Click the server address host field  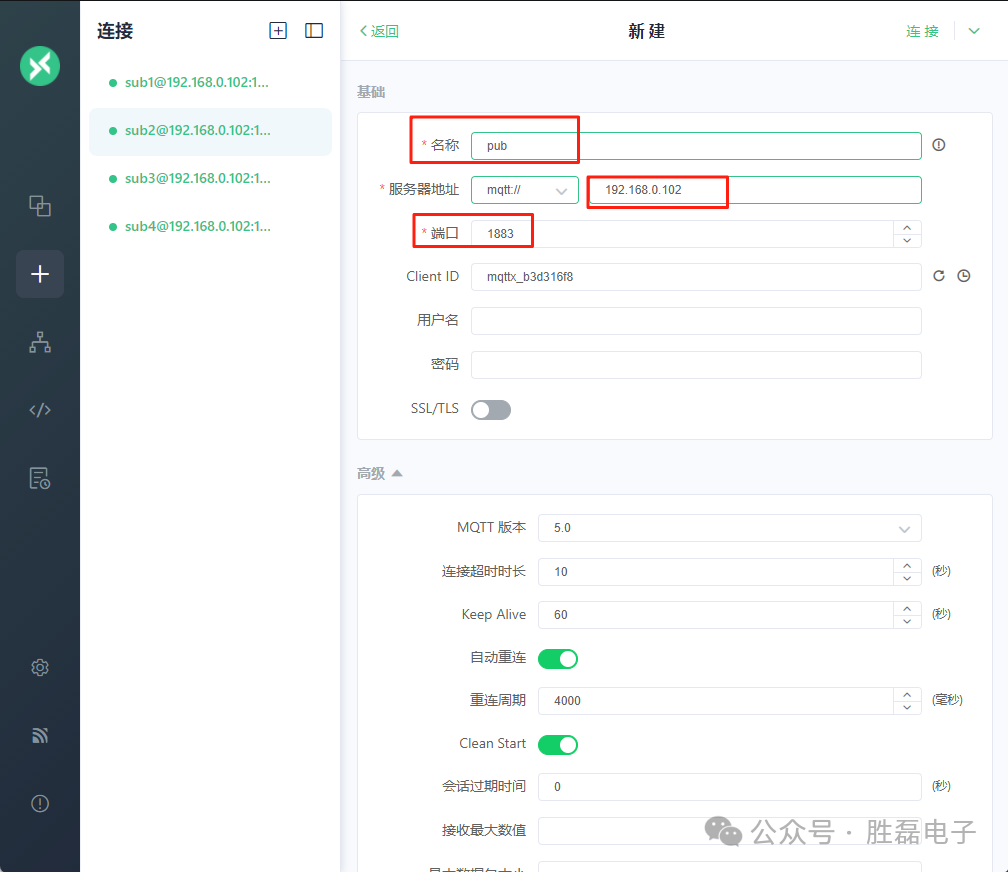755,190
